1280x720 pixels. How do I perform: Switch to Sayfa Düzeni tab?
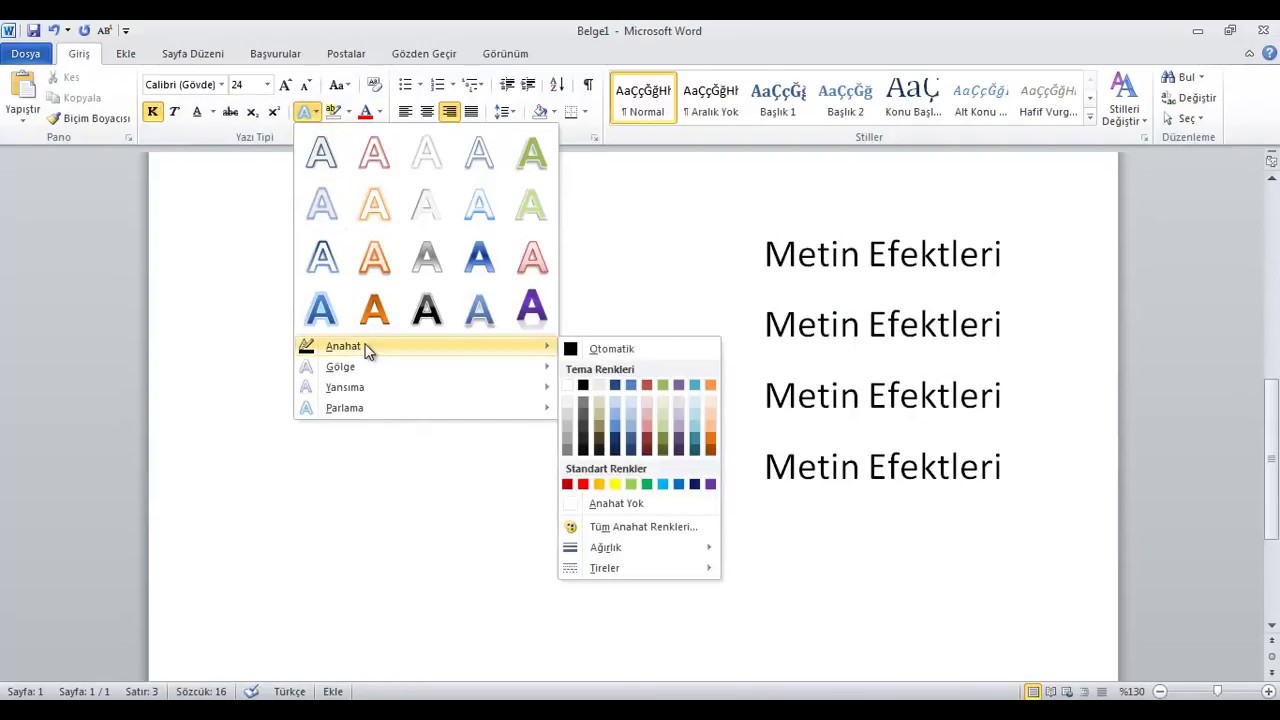(x=193, y=54)
